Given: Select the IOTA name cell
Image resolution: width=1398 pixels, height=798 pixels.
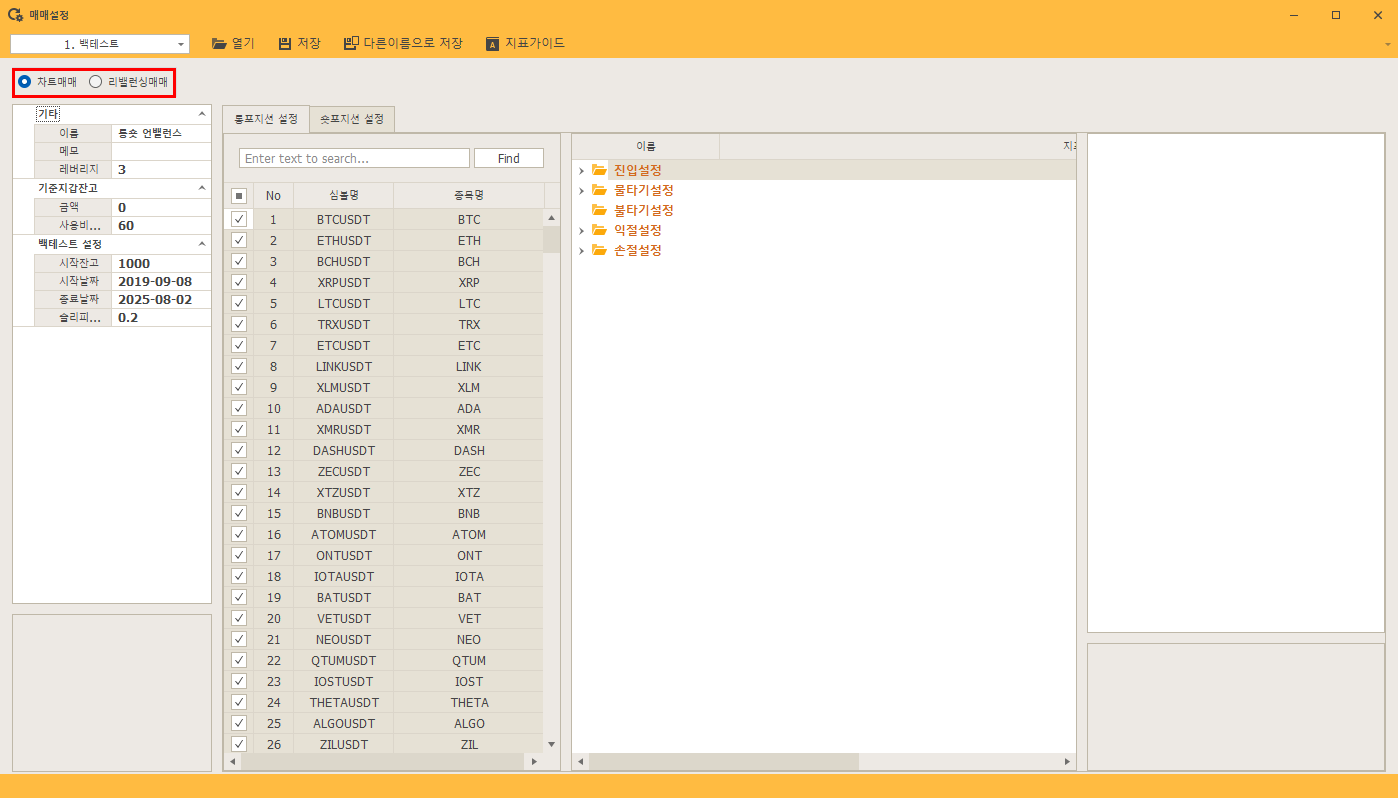Looking at the screenshot, I should click(x=469, y=576).
